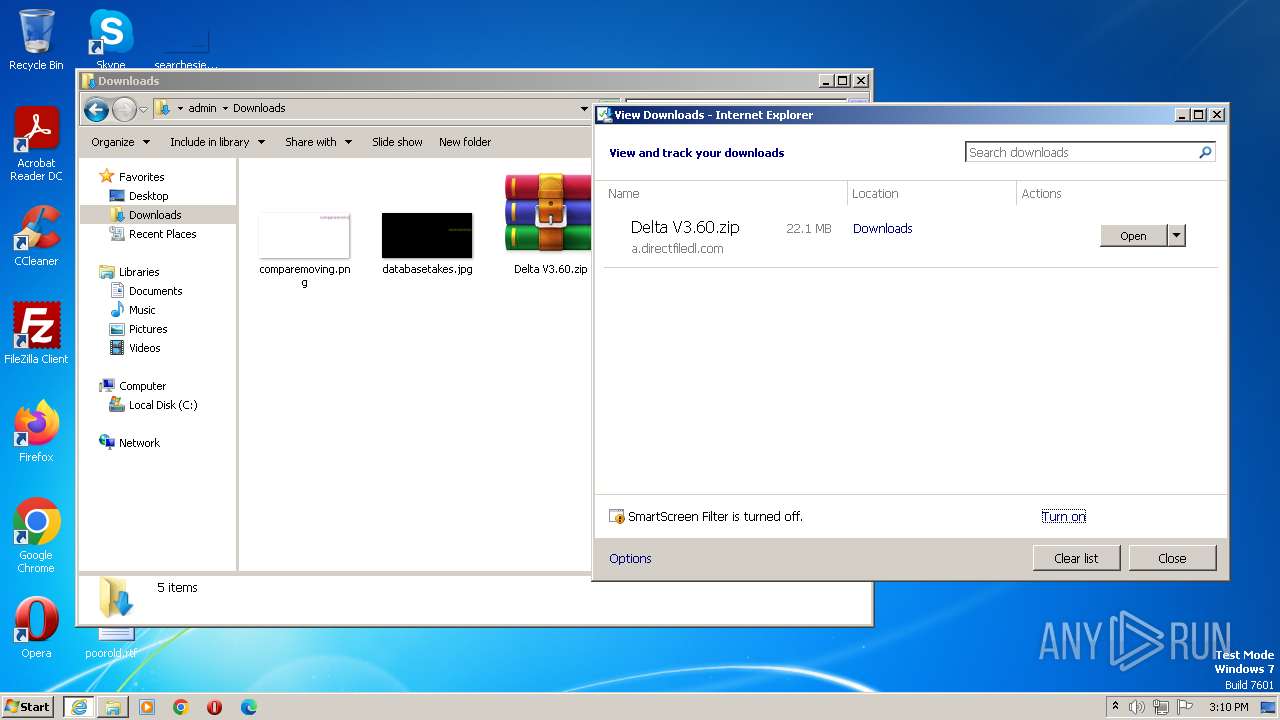Click the SmartScreen shield warning icon

[616, 517]
